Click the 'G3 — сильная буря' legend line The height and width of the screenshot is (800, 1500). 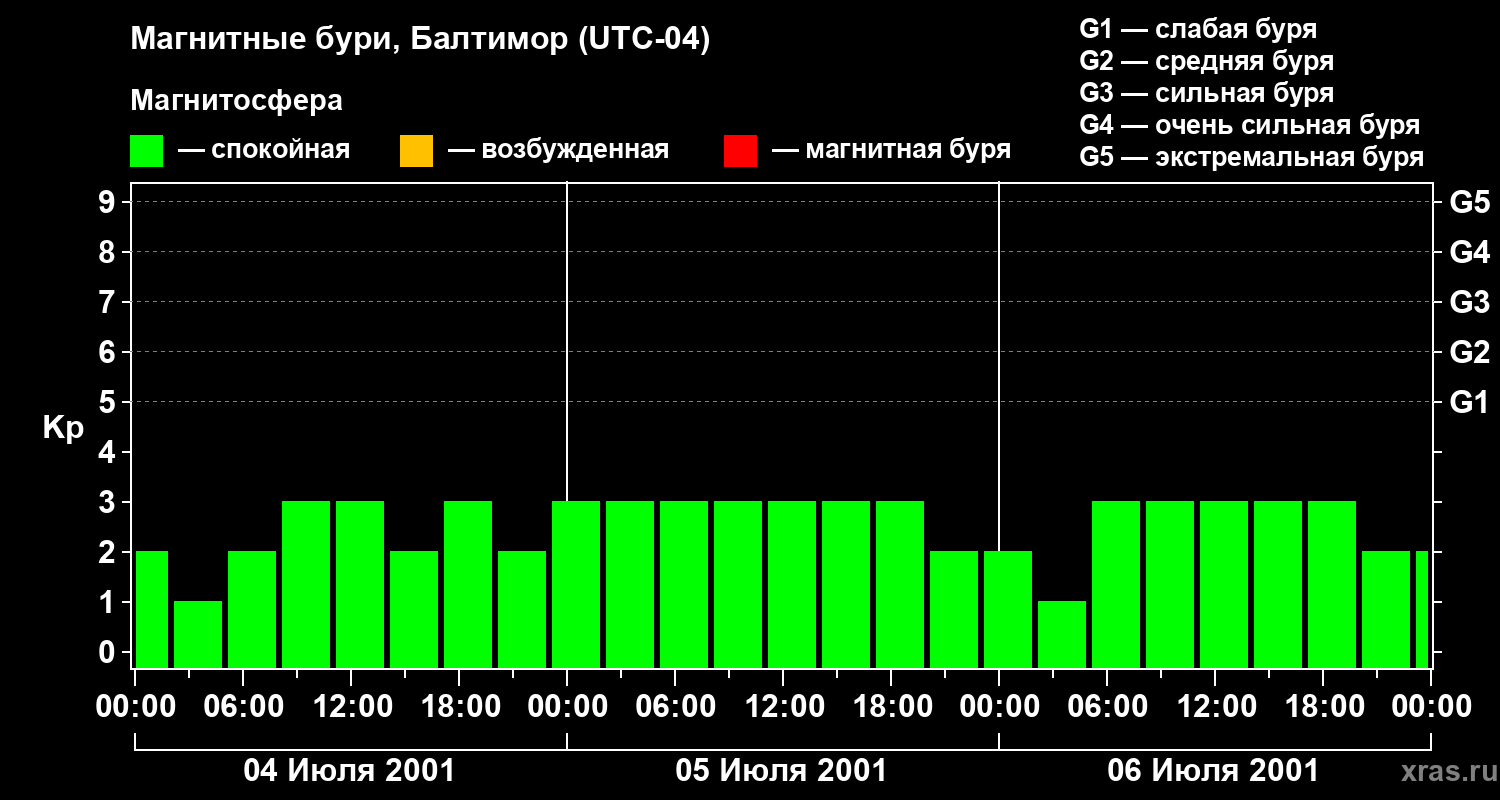(1207, 93)
